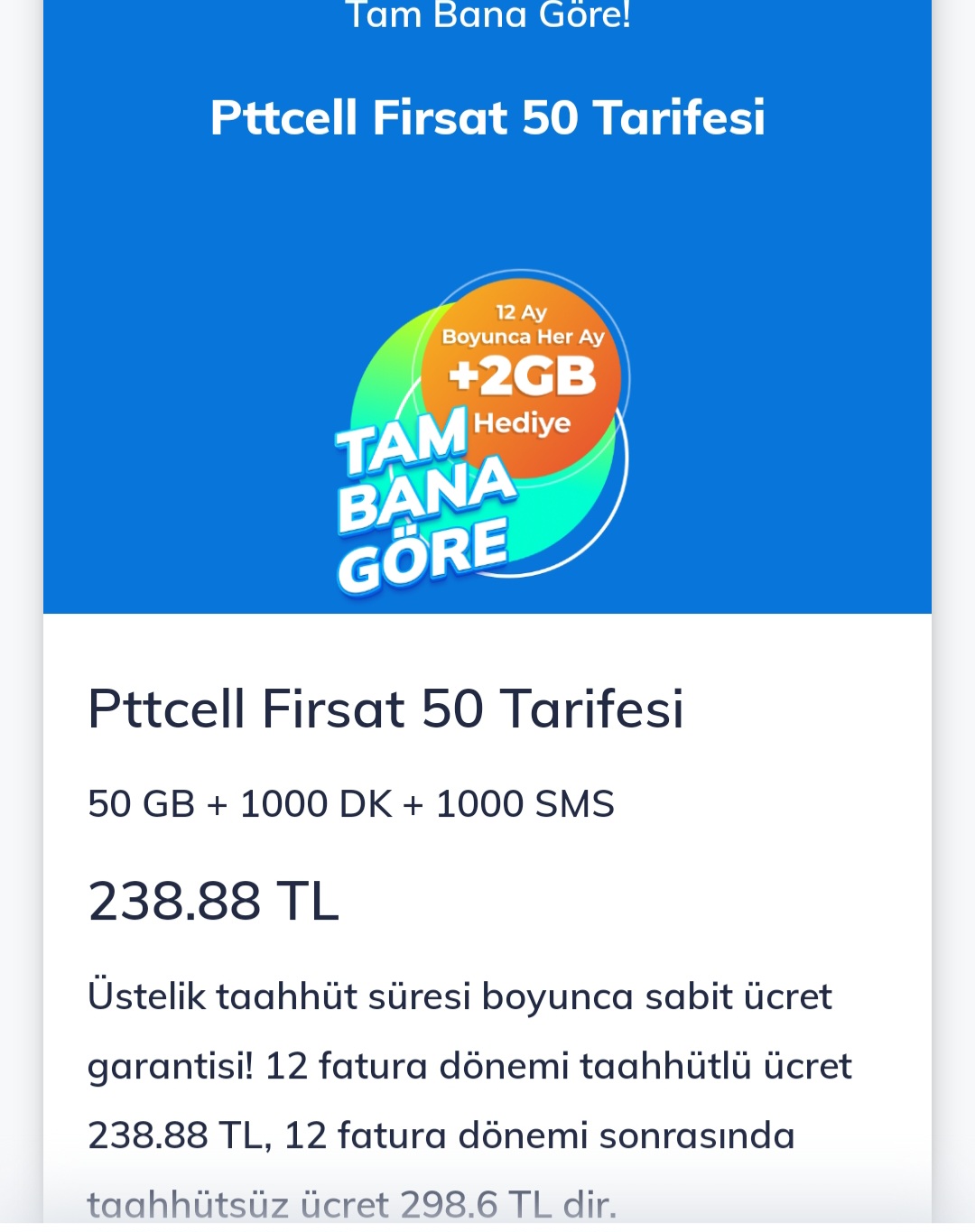Open the dark Pttcell Firsat 50 Tarifesi heading

[385, 709]
